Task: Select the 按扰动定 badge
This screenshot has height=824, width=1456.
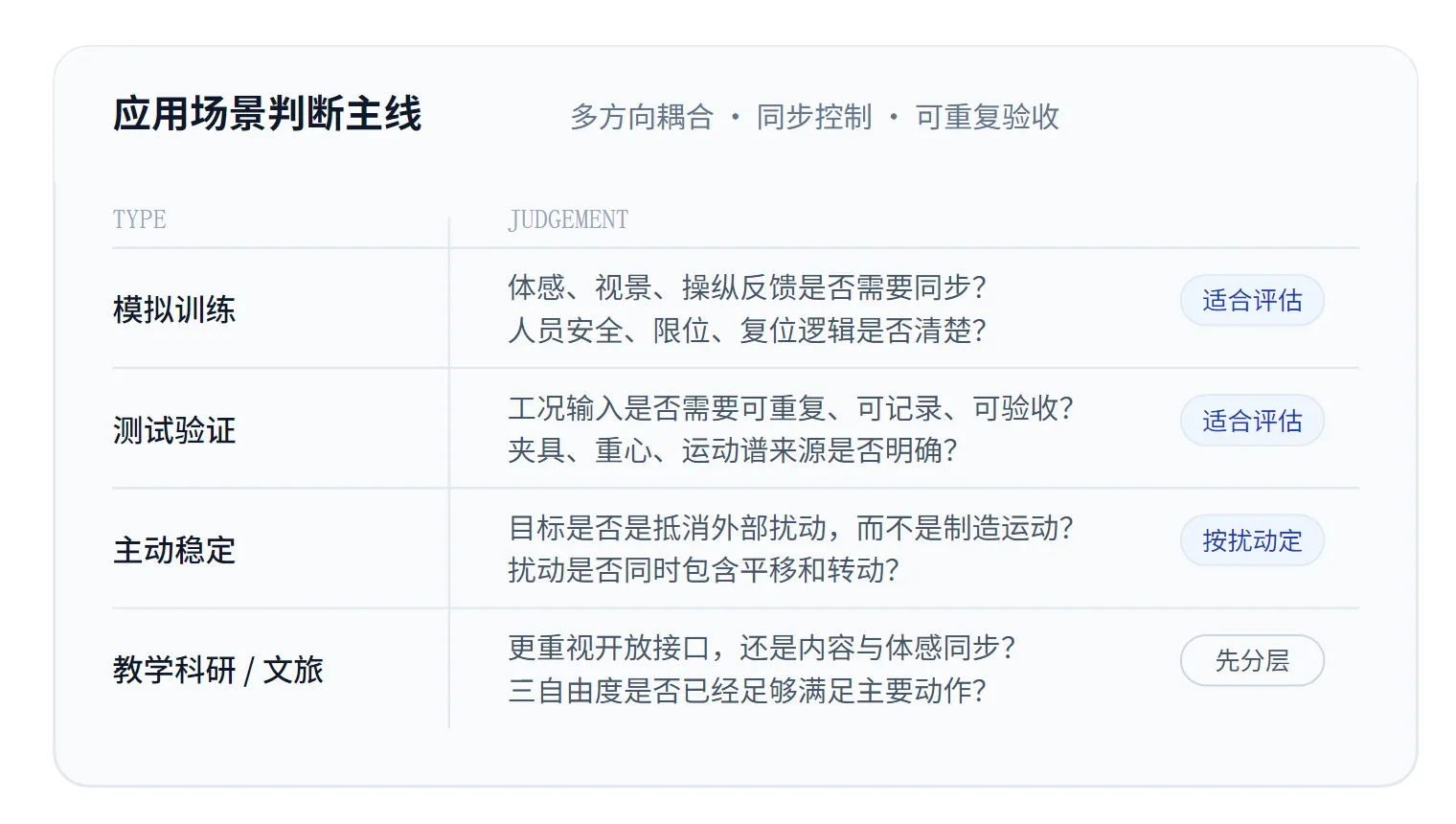Action: coord(1252,540)
